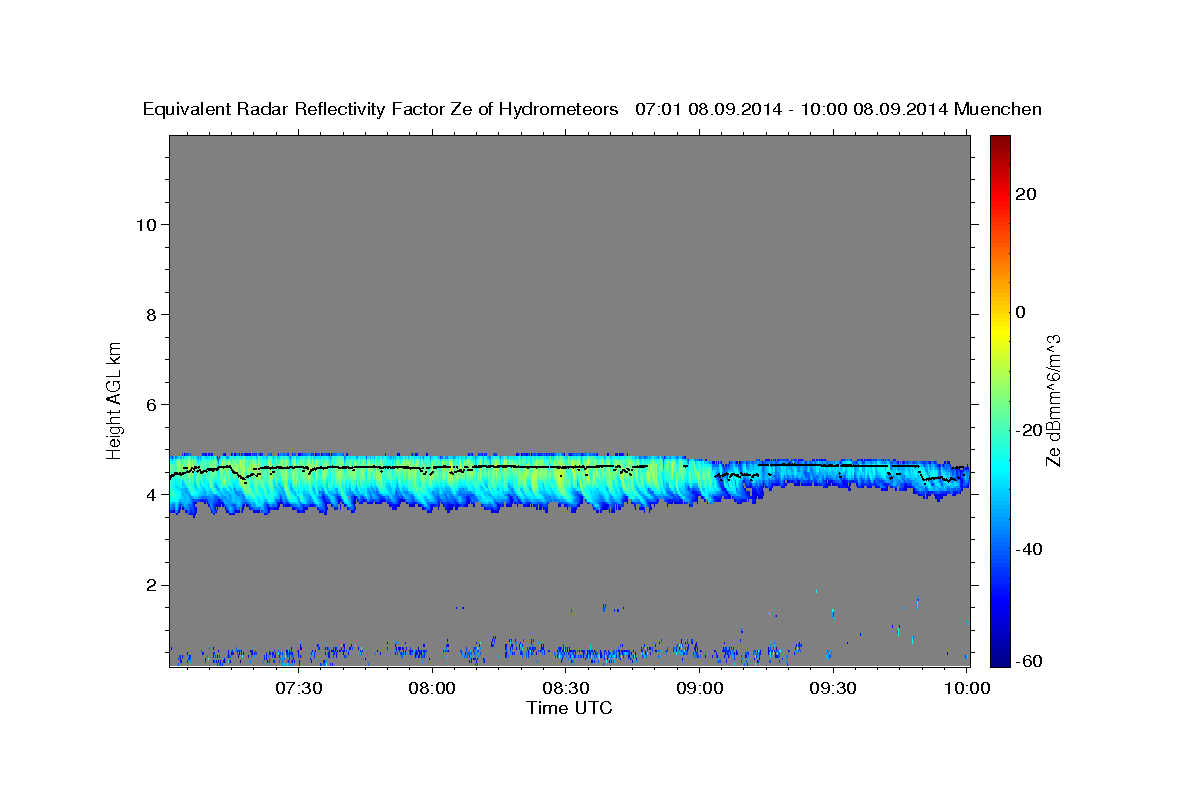Click the 07:30 time tick label

click(299, 688)
